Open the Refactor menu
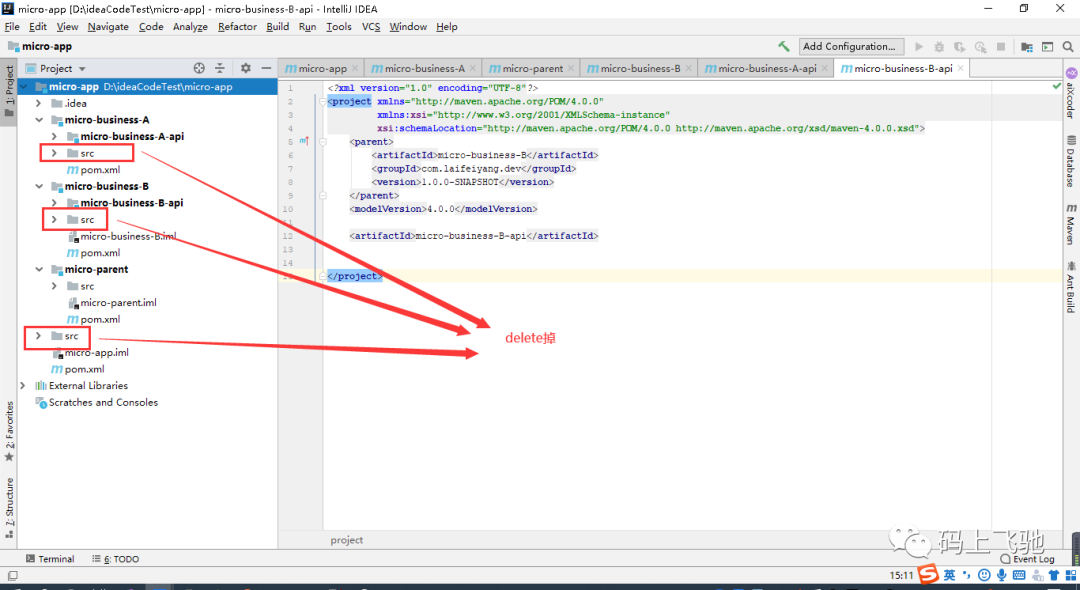 coord(237,27)
